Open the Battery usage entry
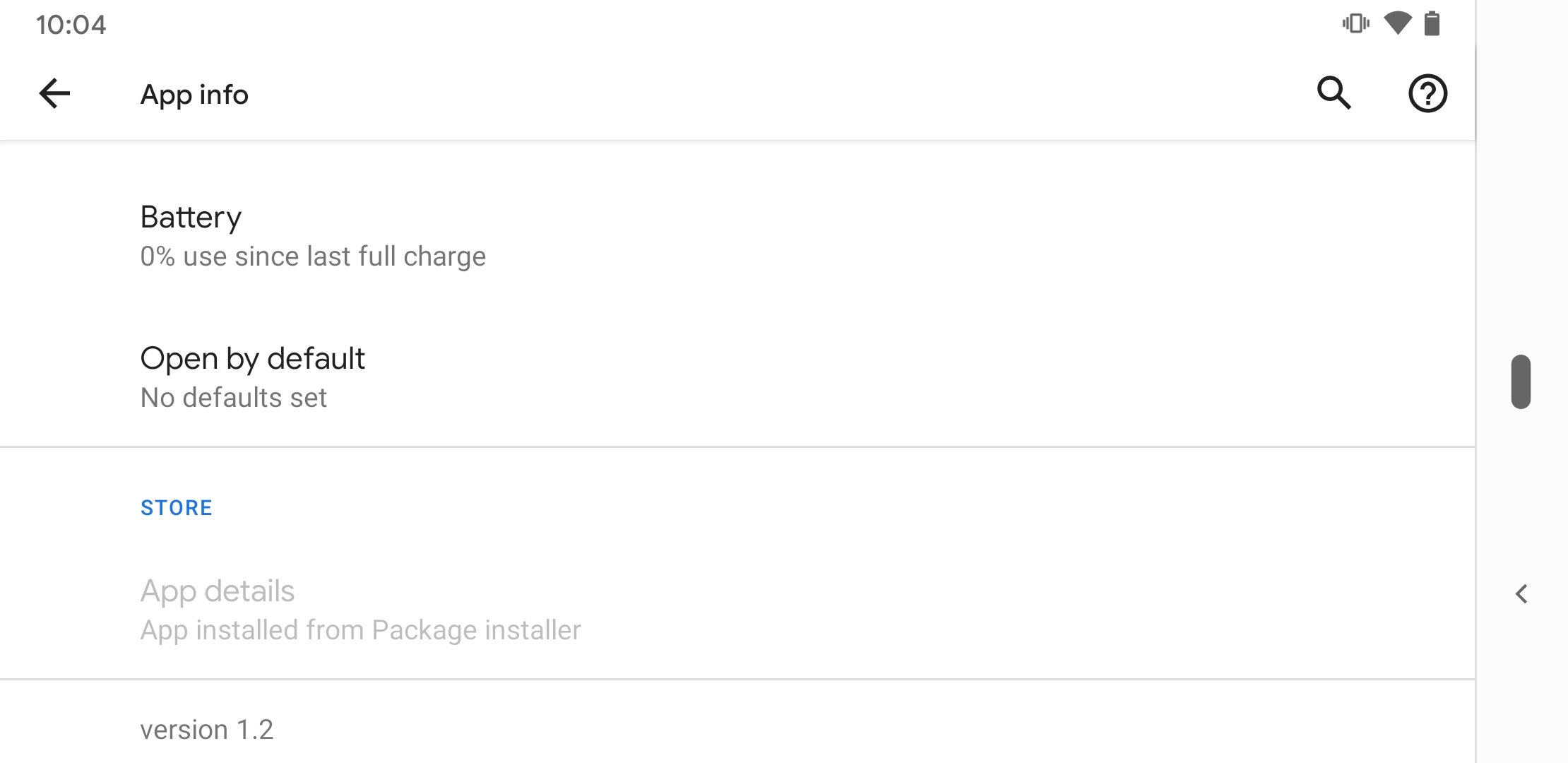The width and height of the screenshot is (1568, 763). click(x=737, y=235)
